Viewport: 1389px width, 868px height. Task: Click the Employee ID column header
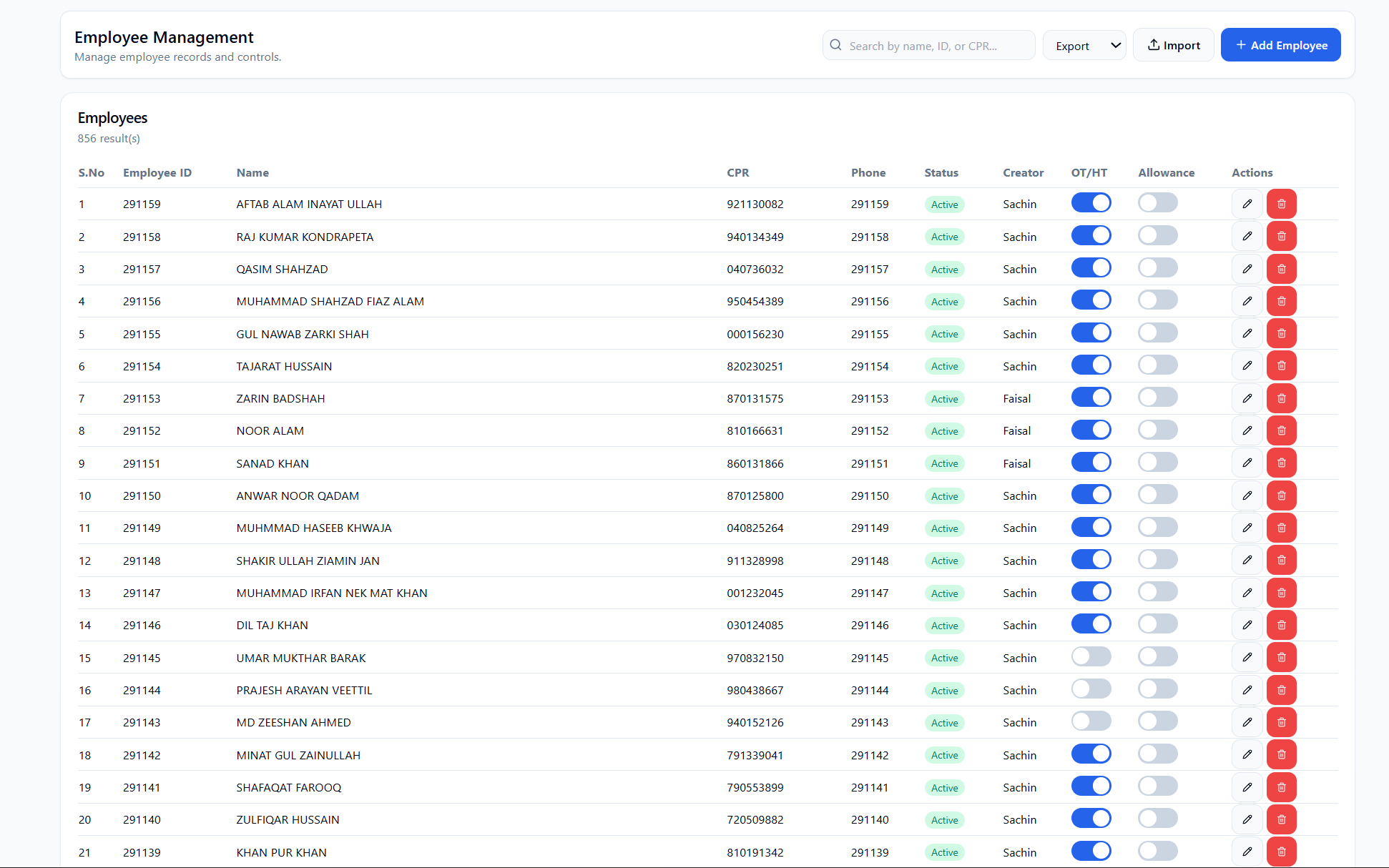pos(157,172)
